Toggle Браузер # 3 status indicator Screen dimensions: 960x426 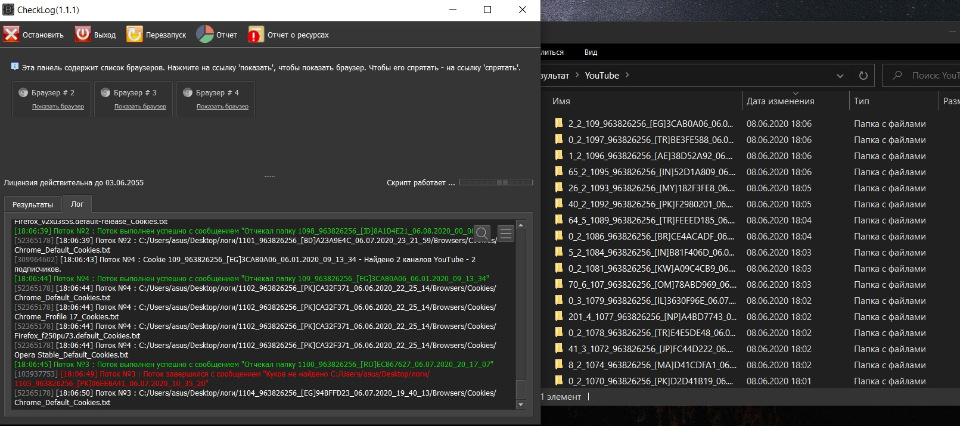click(x=105, y=93)
